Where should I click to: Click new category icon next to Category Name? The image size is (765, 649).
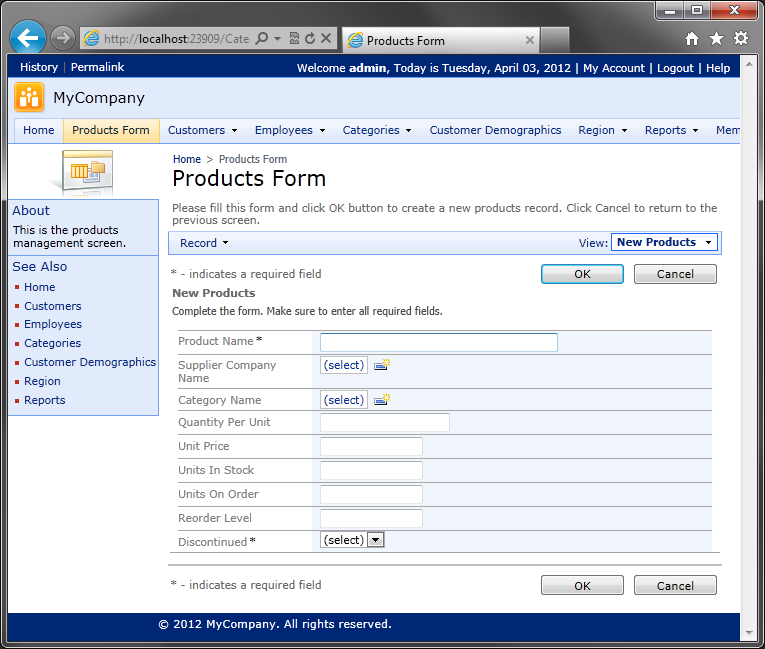tap(382, 400)
